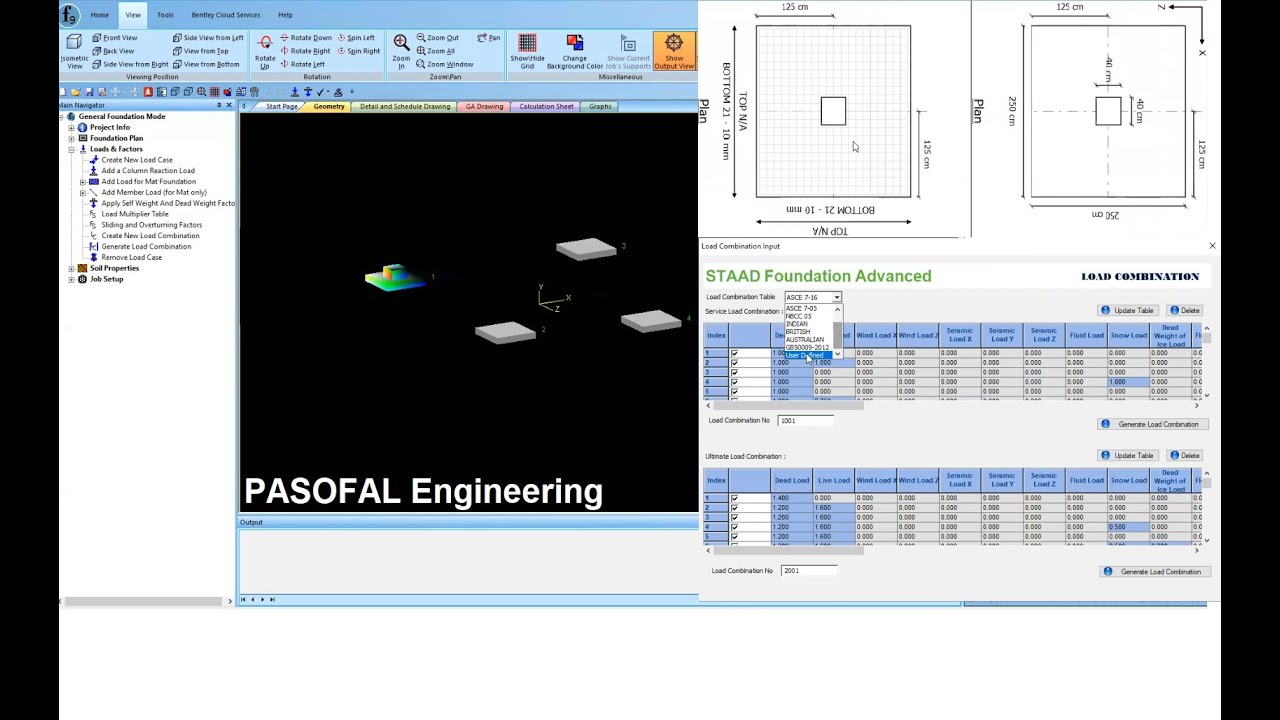1280x720 pixels.
Task: Click service Load Combination No field
Action: click(806, 421)
